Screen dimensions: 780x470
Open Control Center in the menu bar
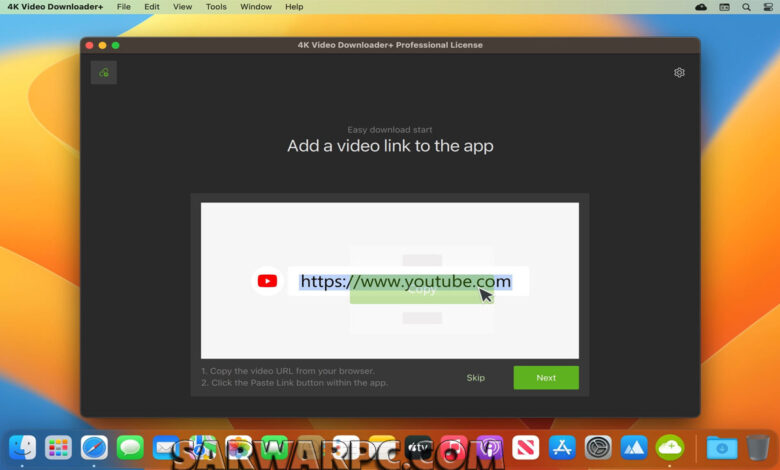coord(768,7)
